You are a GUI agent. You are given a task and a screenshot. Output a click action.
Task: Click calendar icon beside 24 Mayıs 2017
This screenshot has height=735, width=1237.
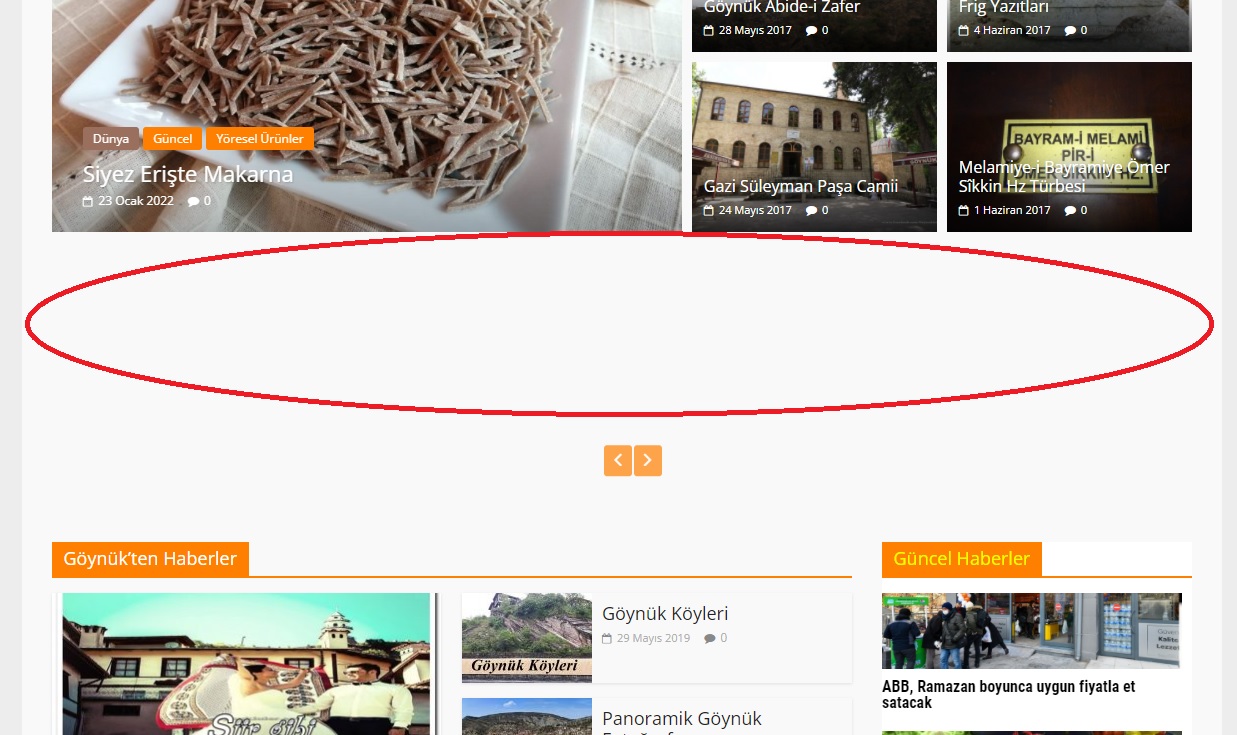click(x=709, y=211)
